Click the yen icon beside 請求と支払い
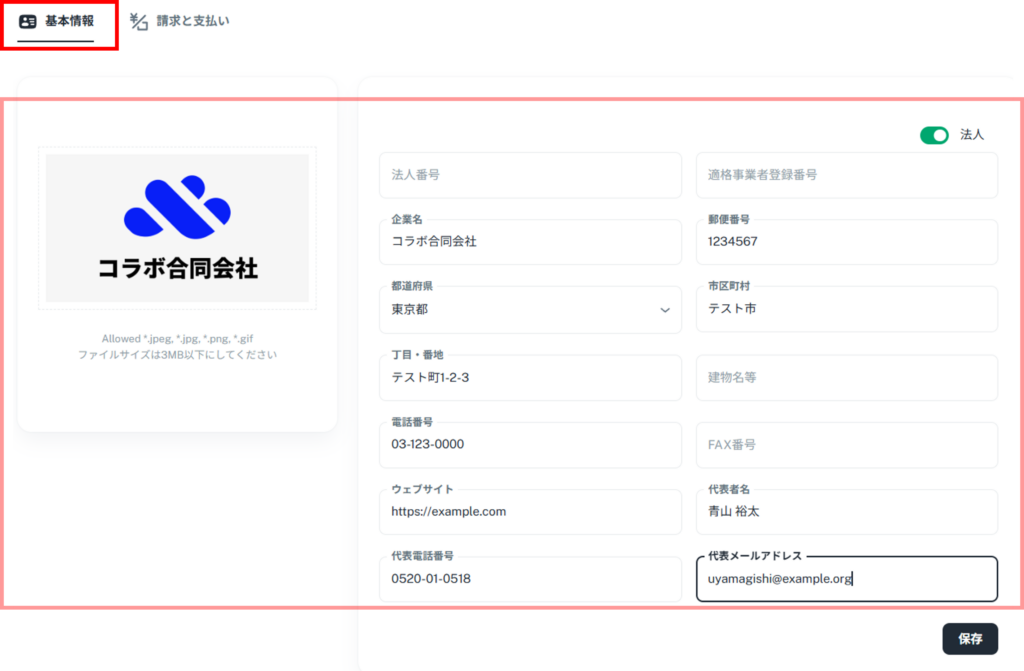1024x671 pixels. [x=139, y=21]
